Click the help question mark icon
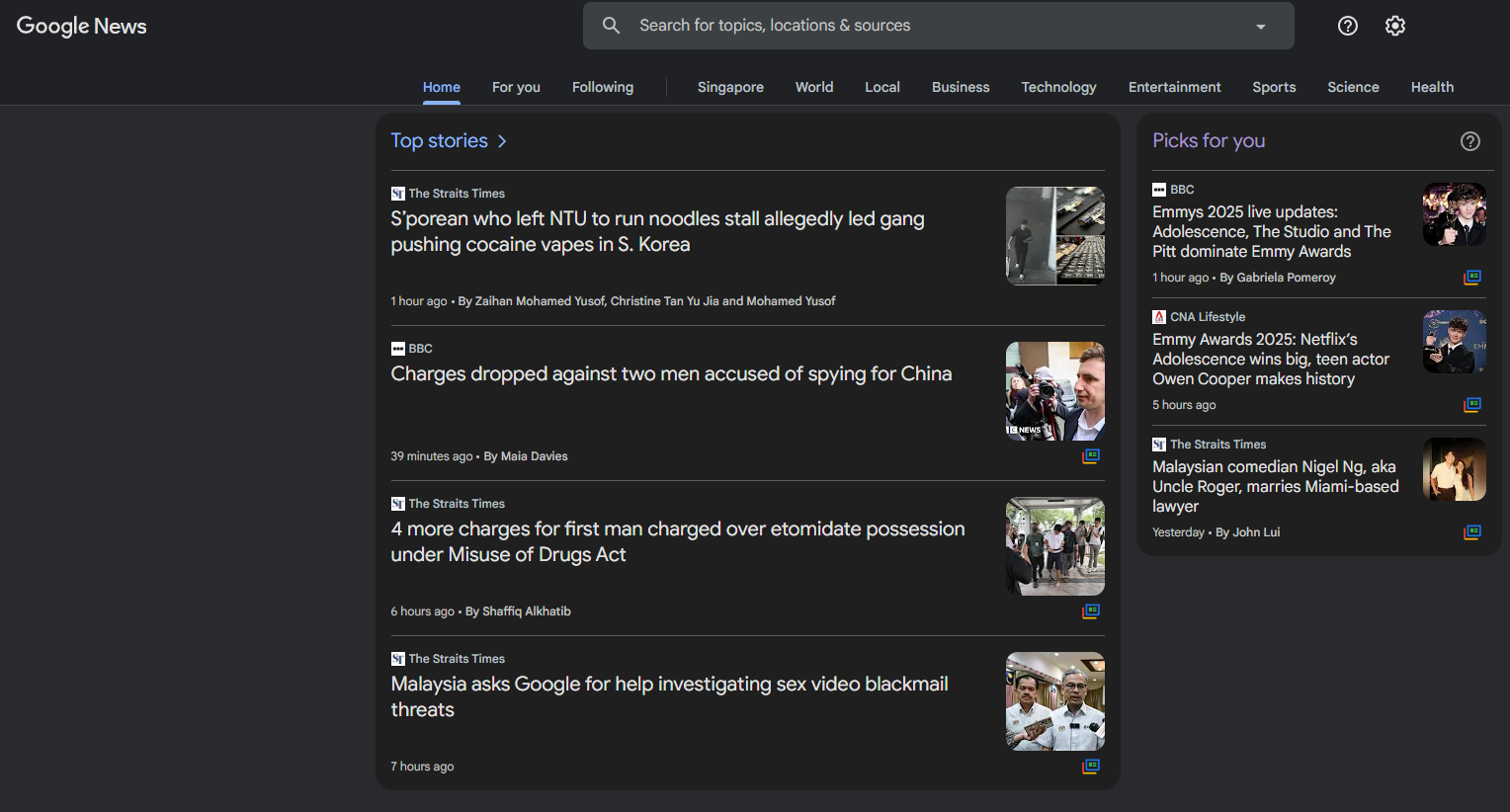 coord(1347,25)
